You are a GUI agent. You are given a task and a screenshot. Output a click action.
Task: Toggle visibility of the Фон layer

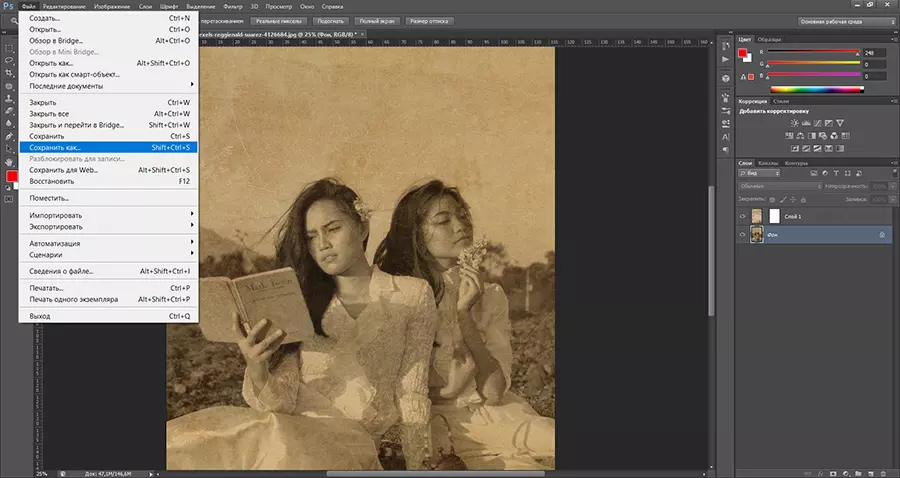[742, 234]
